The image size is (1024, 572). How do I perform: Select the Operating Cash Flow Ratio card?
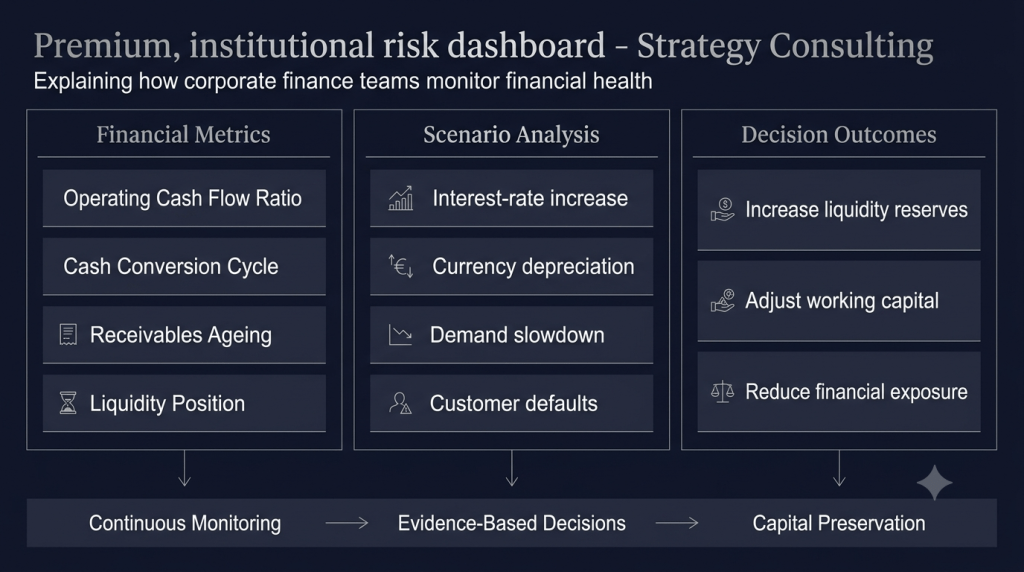(x=184, y=198)
